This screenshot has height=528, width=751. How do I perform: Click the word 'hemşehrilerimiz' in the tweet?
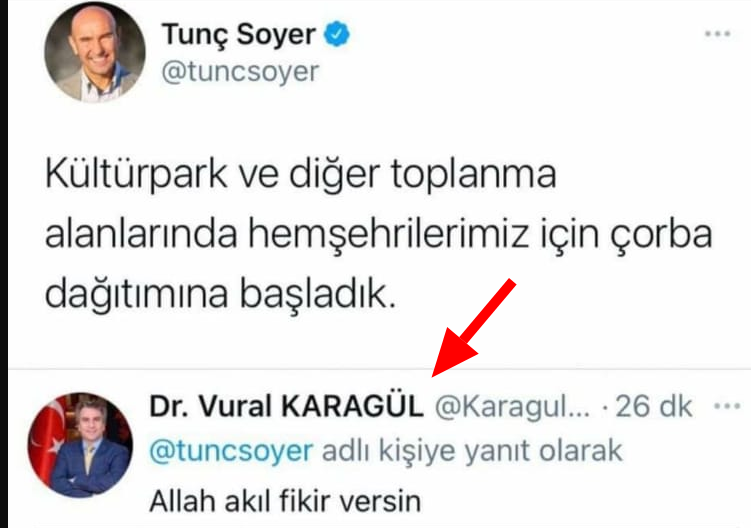(388, 235)
